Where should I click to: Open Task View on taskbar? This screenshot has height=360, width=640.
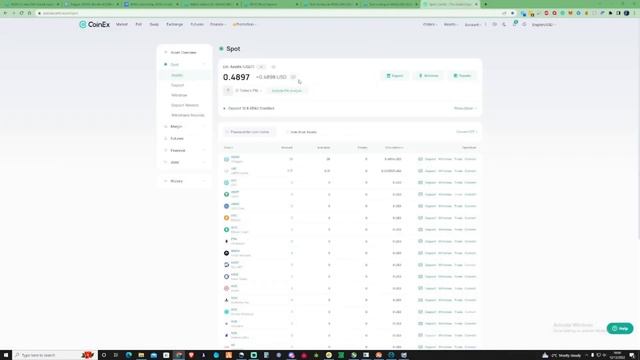click(x=116, y=355)
